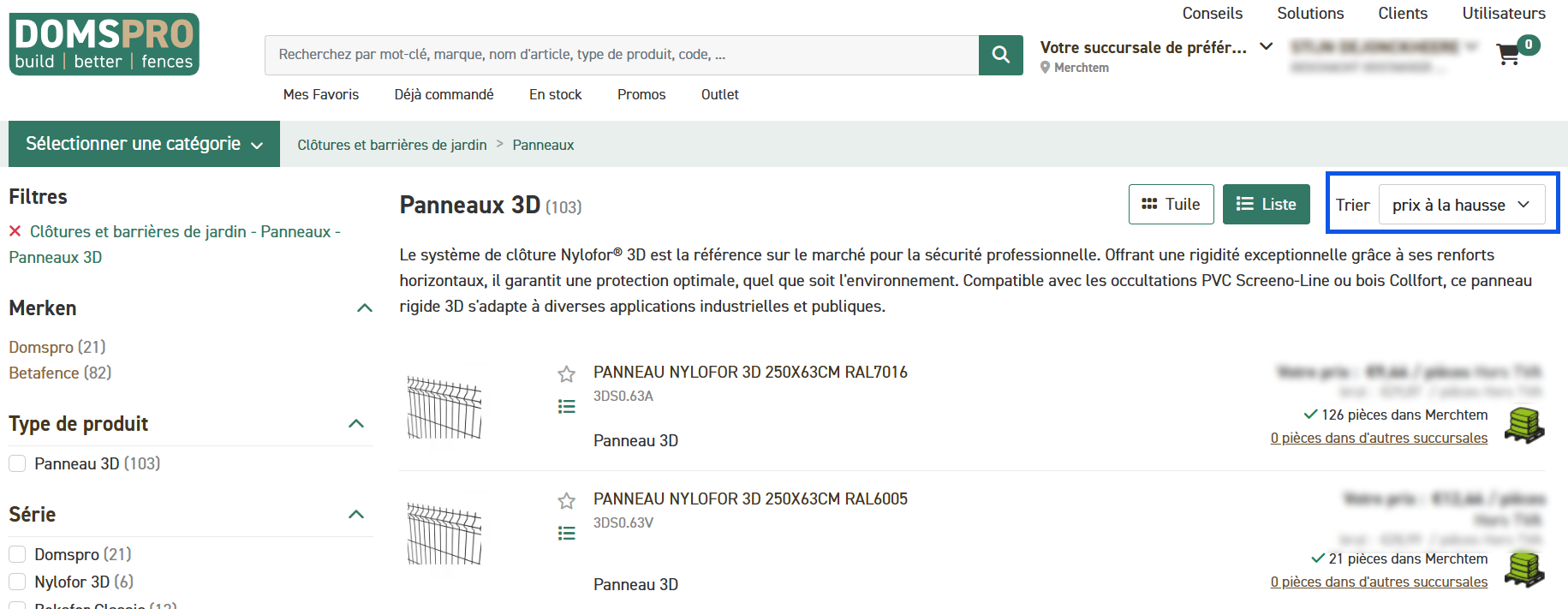
Task: Open the Promos page
Action: [x=641, y=94]
